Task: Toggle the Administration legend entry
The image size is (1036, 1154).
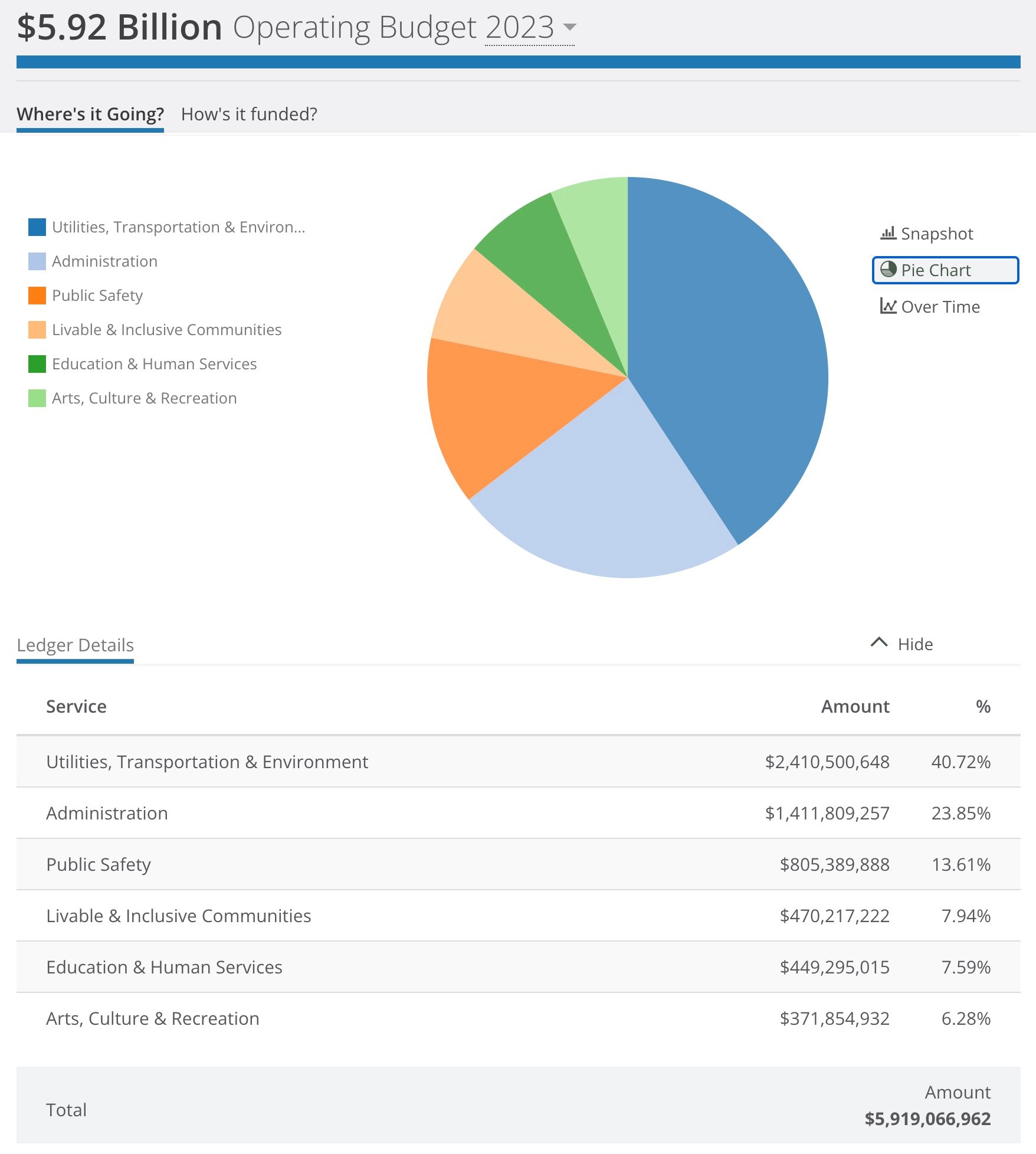Action: [x=104, y=261]
